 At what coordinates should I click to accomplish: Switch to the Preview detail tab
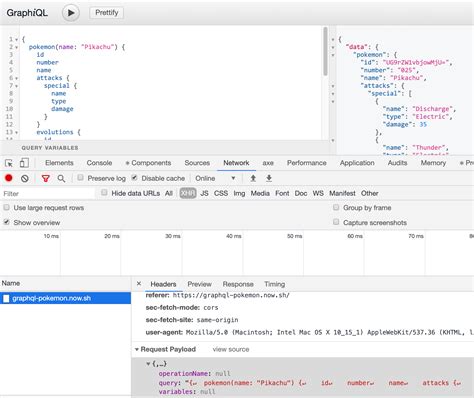click(199, 284)
